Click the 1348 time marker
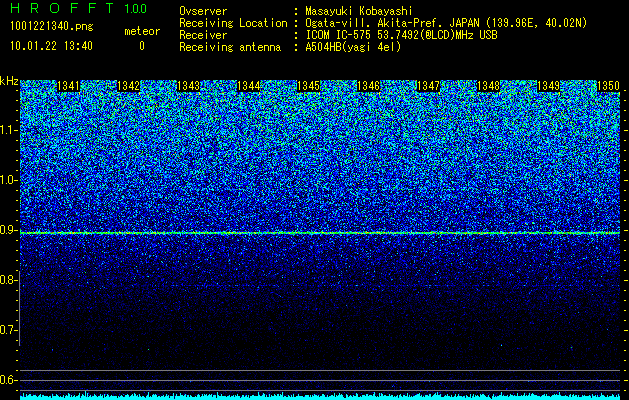This screenshot has height=400, width=629. coord(488,86)
